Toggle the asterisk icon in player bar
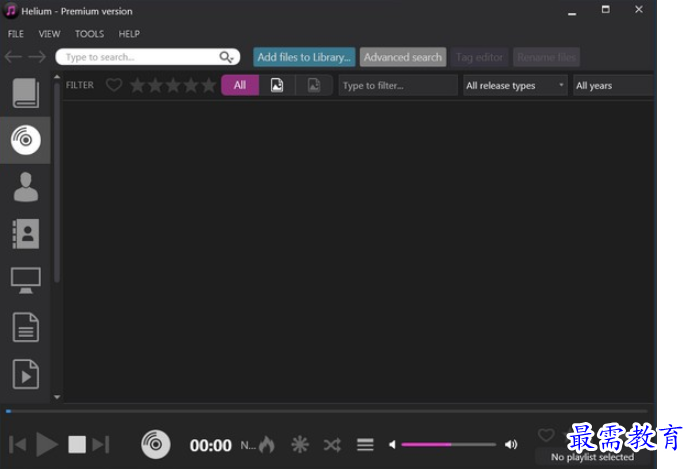The image size is (691, 469). click(x=300, y=444)
